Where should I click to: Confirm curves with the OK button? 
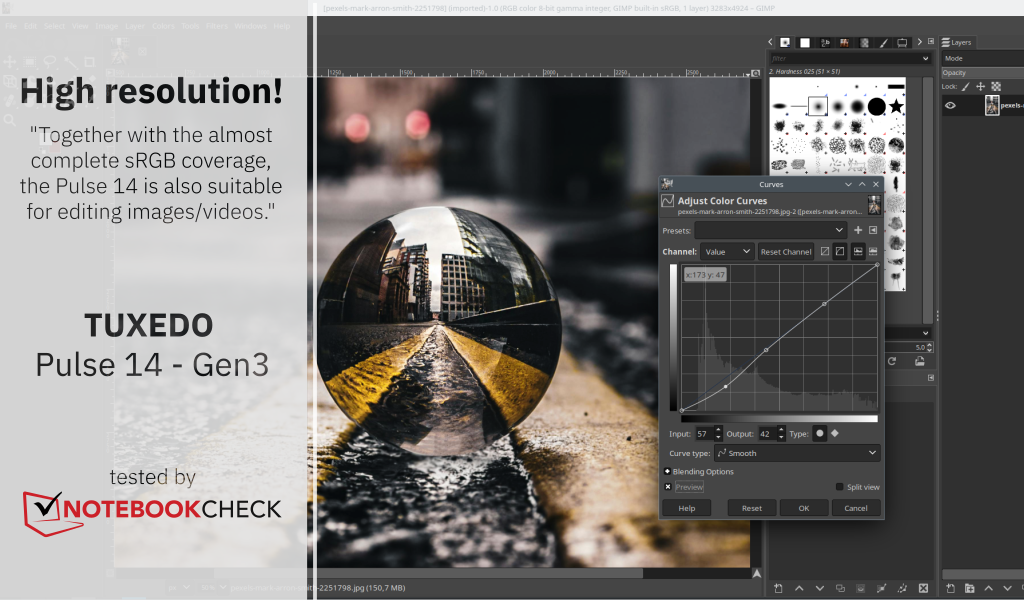click(803, 508)
